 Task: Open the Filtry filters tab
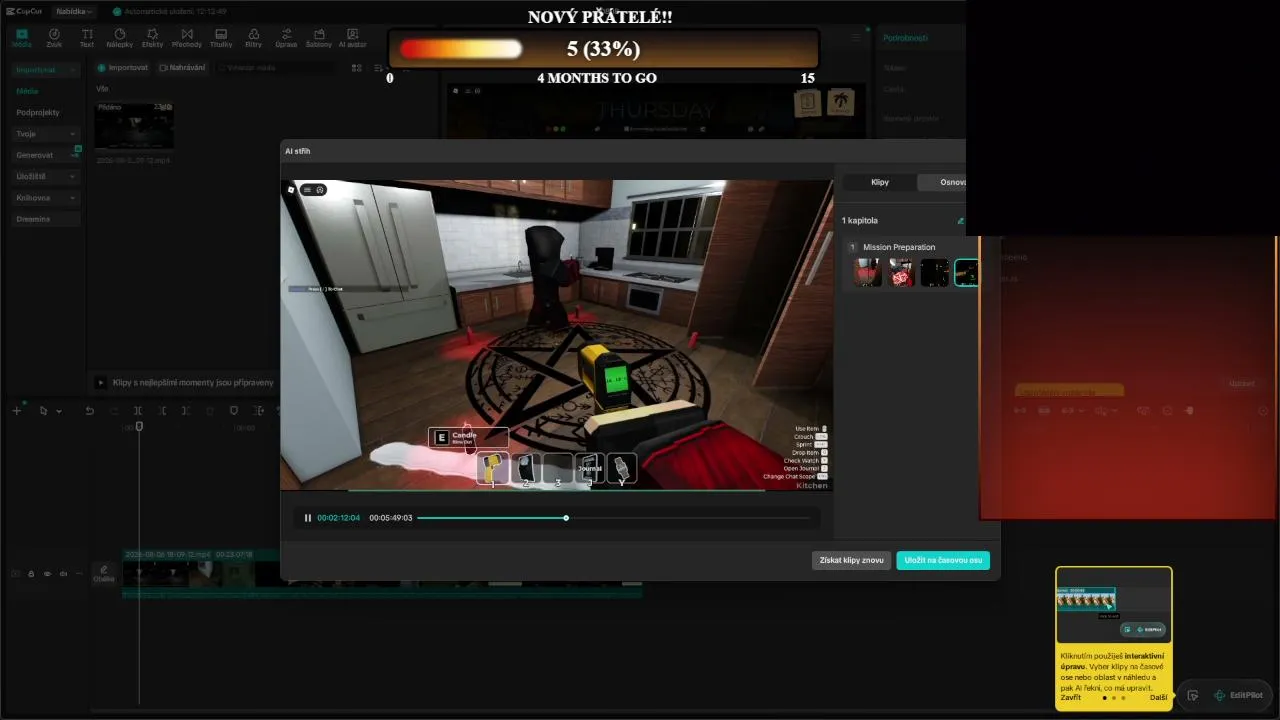click(x=253, y=38)
